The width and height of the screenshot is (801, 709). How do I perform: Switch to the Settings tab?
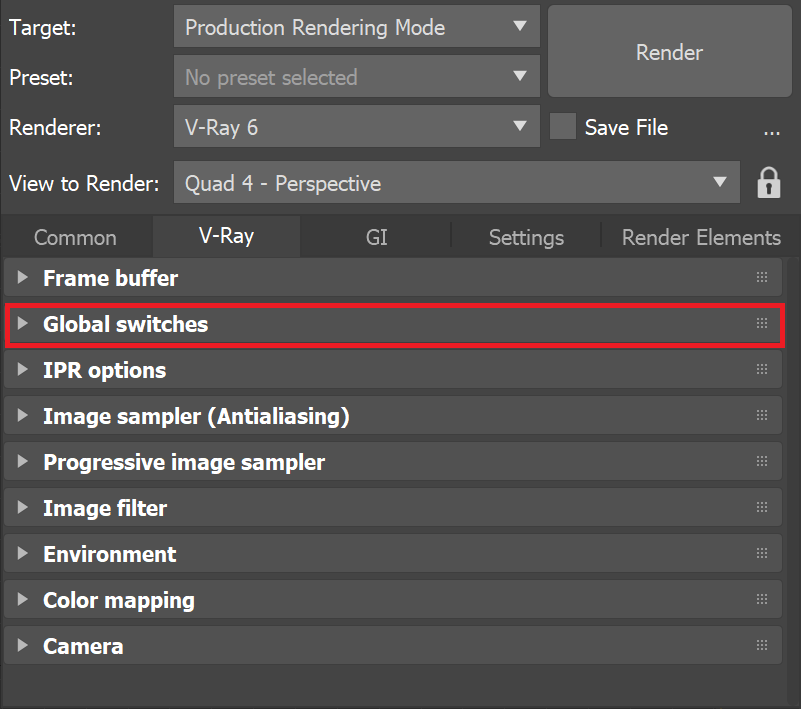coord(525,237)
